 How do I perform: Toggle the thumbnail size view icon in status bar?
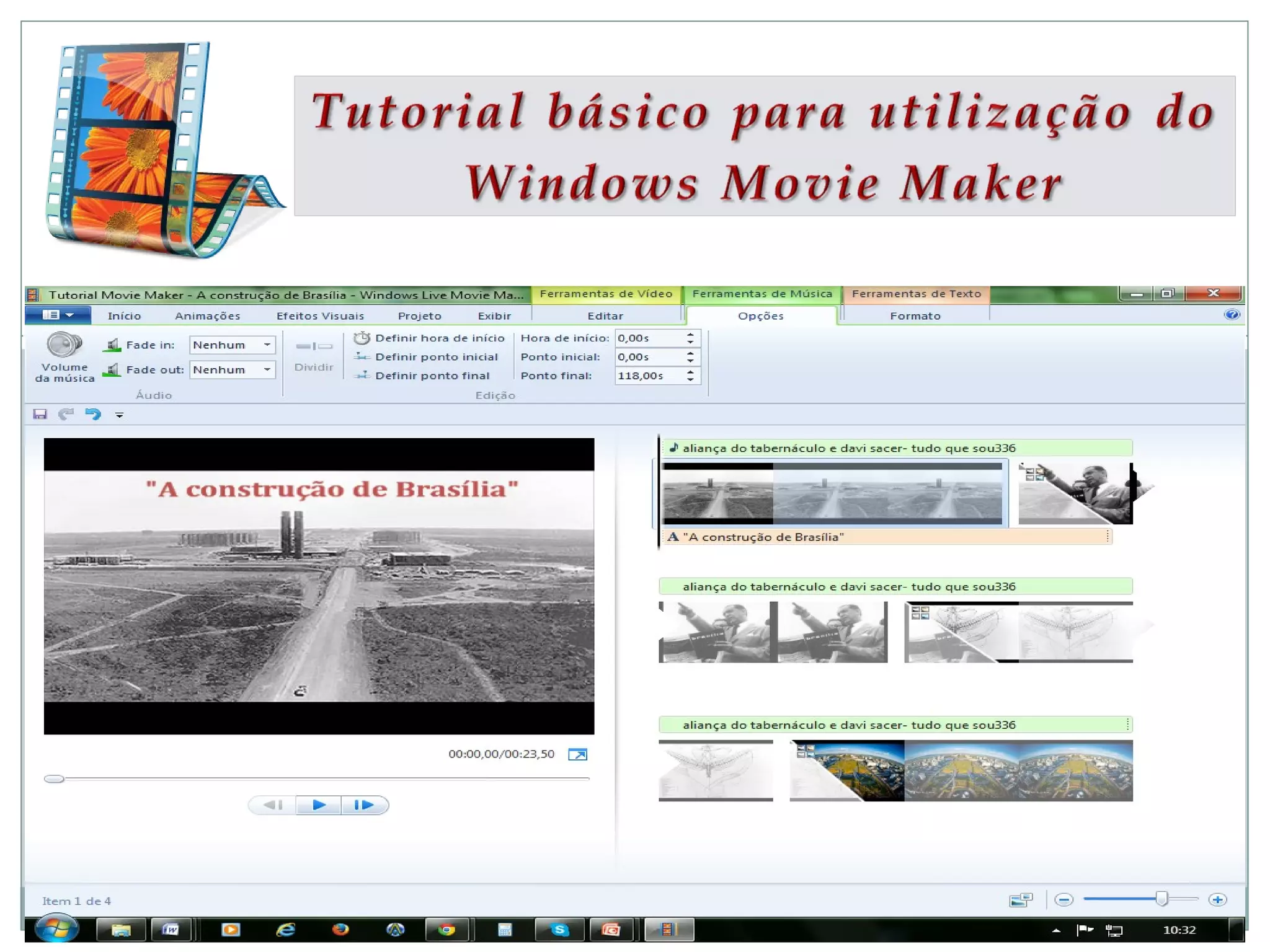pos(1020,899)
